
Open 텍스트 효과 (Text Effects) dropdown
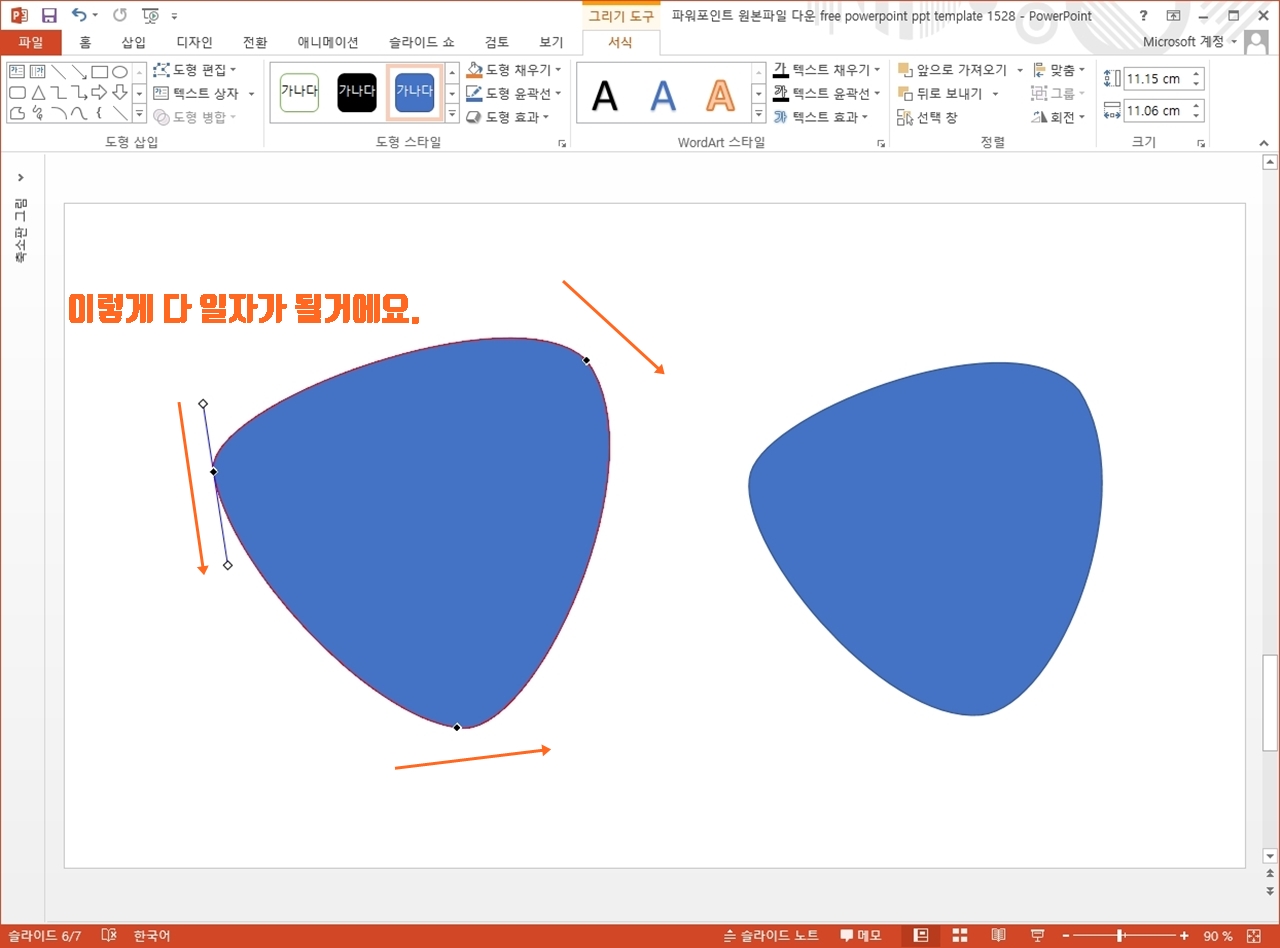(821, 117)
